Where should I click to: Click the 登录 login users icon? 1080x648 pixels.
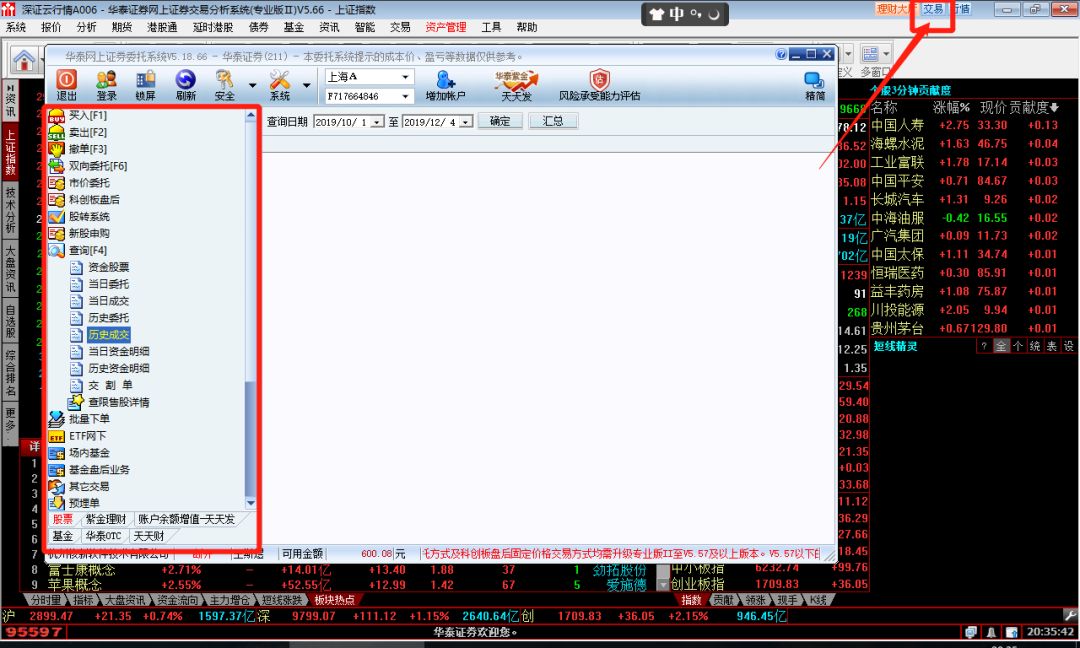[x=106, y=80]
